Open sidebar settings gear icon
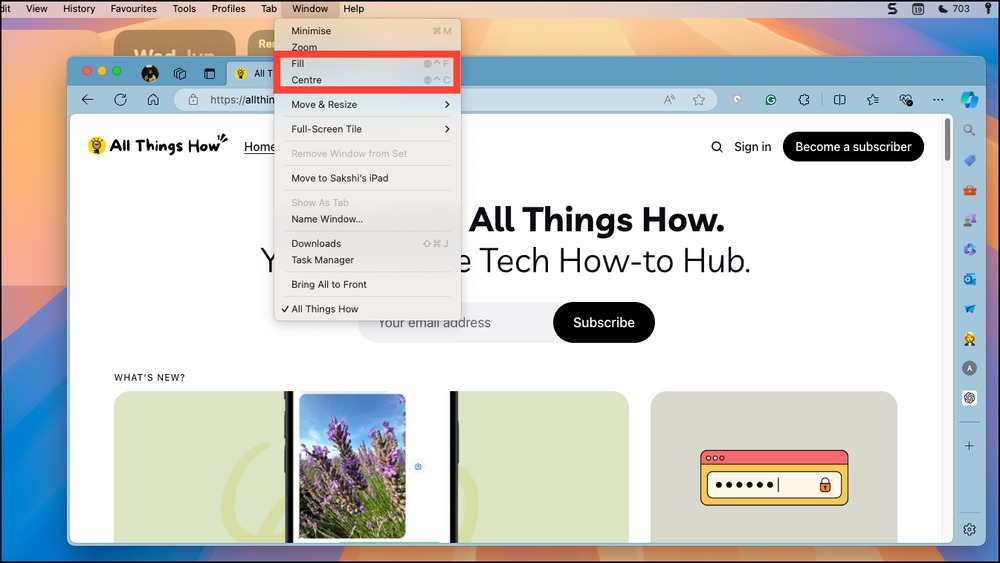The height and width of the screenshot is (563, 1000). pos(969,529)
